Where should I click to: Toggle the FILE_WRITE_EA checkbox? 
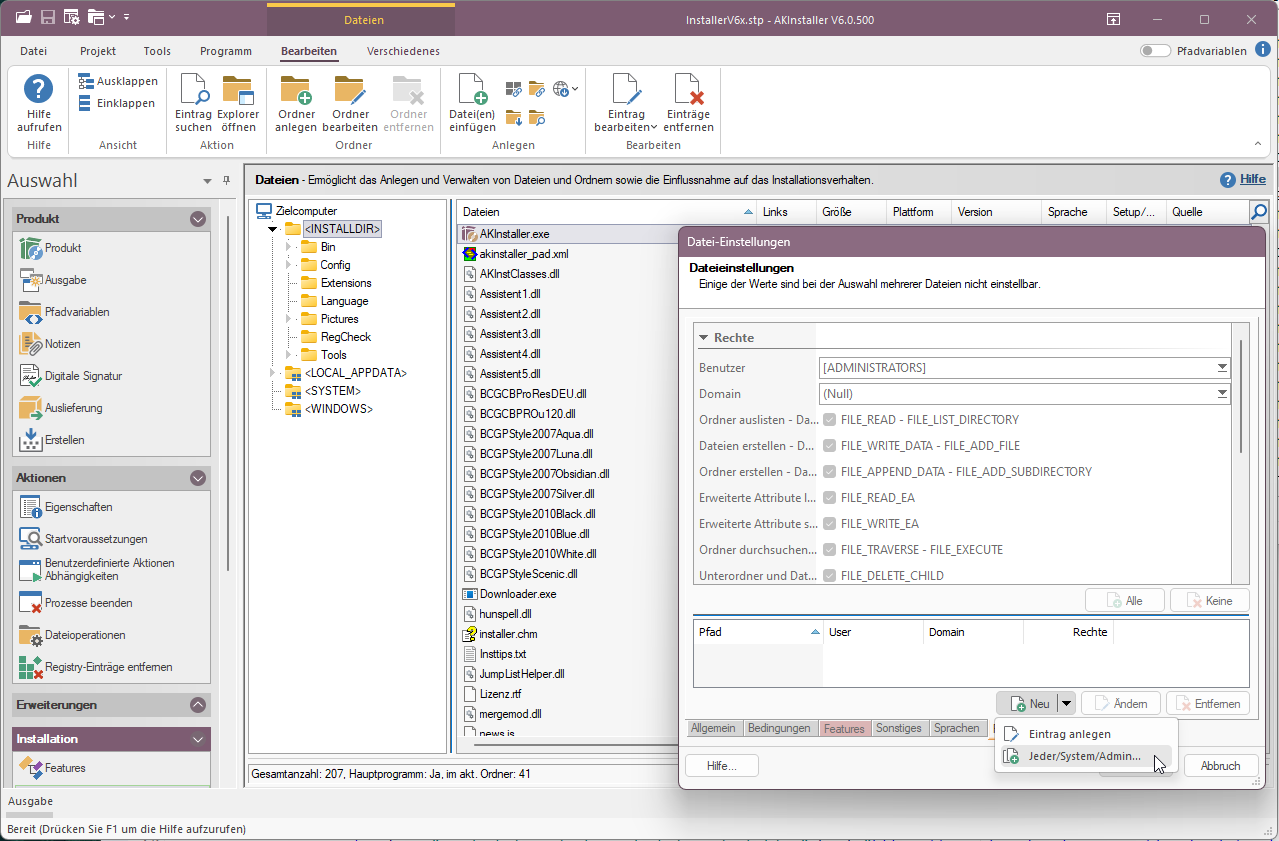829,524
